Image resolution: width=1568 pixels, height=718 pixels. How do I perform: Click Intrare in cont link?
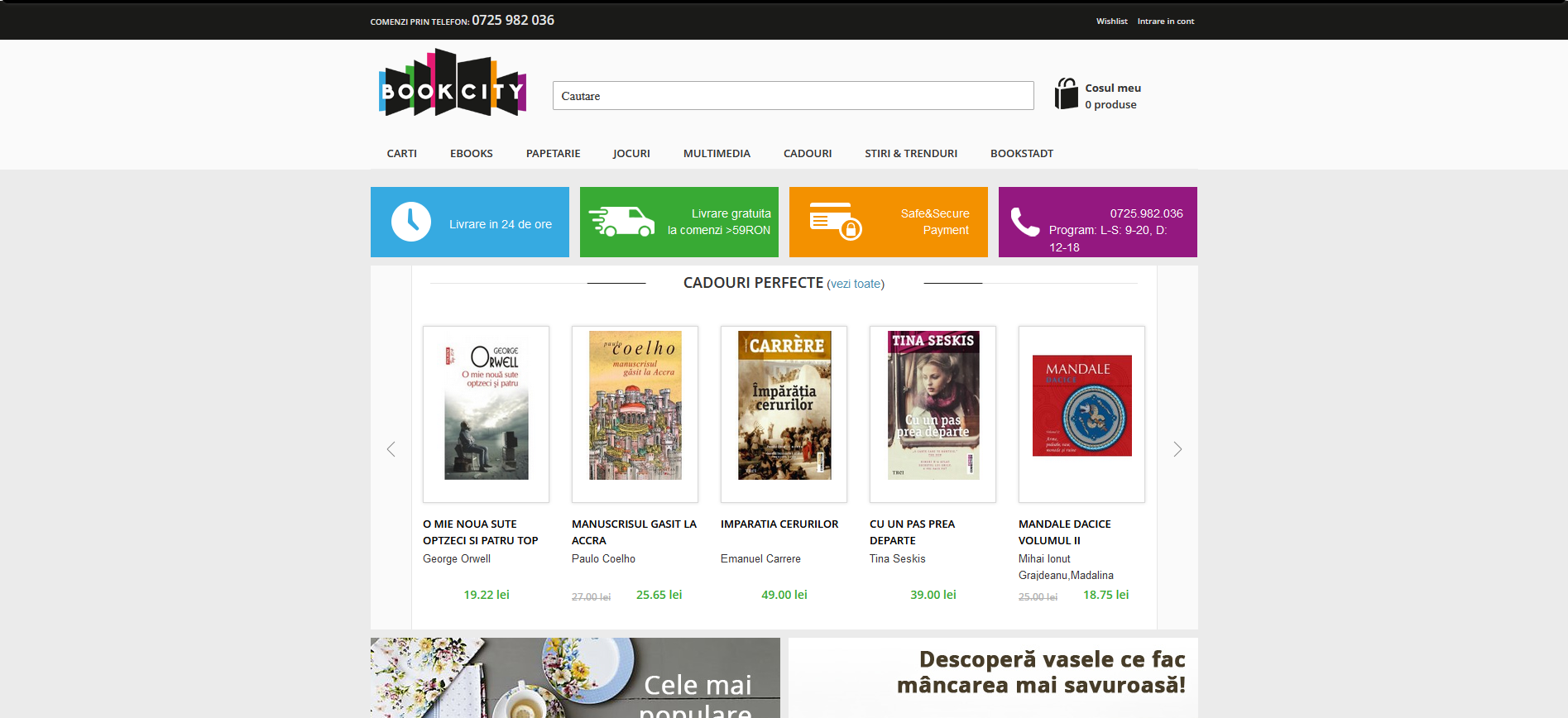click(1165, 22)
